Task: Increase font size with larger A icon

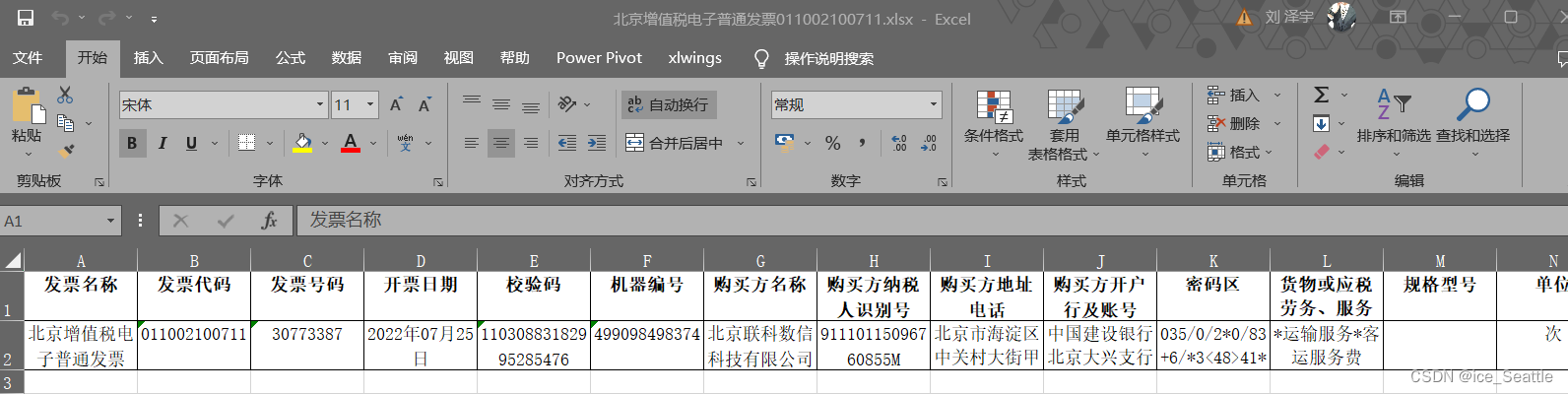Action: point(396,104)
